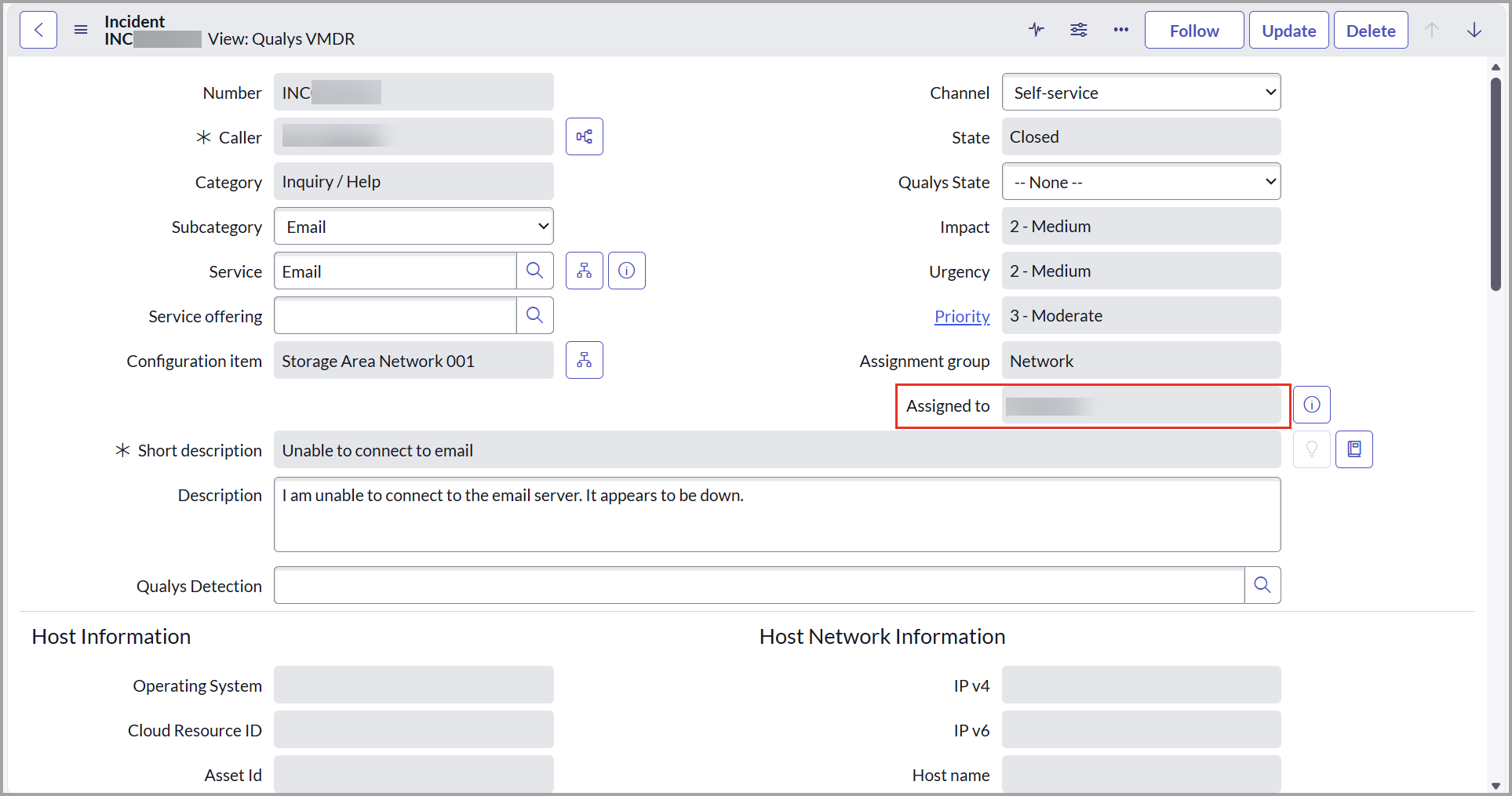Click the Update button

coord(1288,31)
